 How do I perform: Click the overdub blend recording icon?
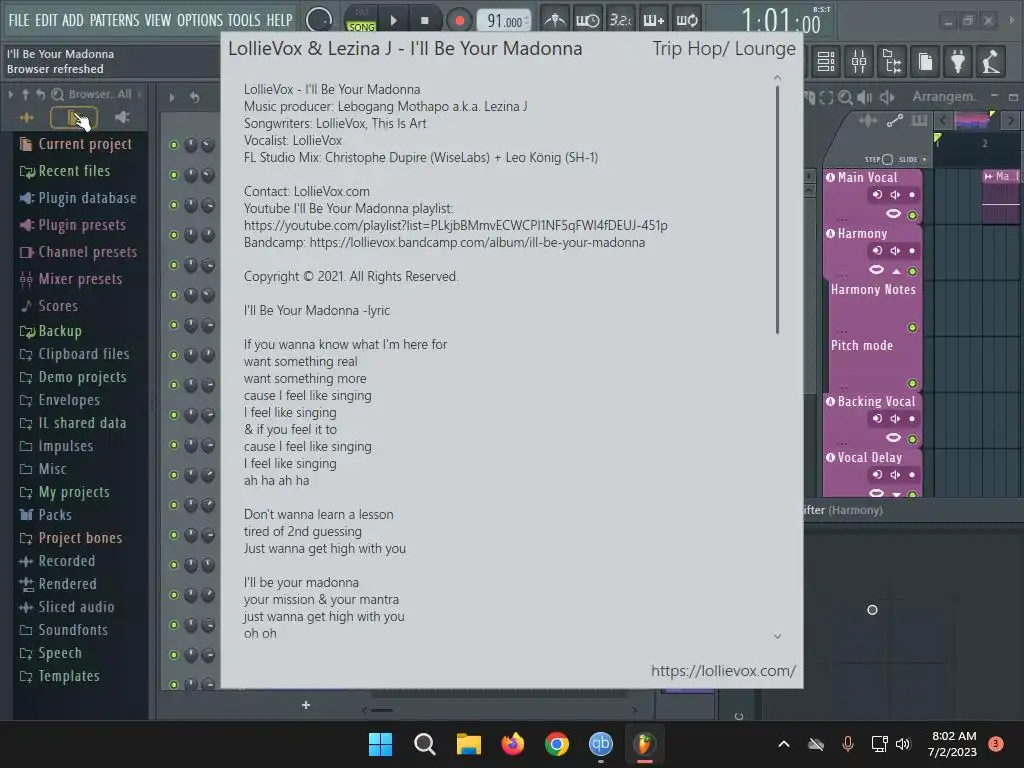(653, 20)
